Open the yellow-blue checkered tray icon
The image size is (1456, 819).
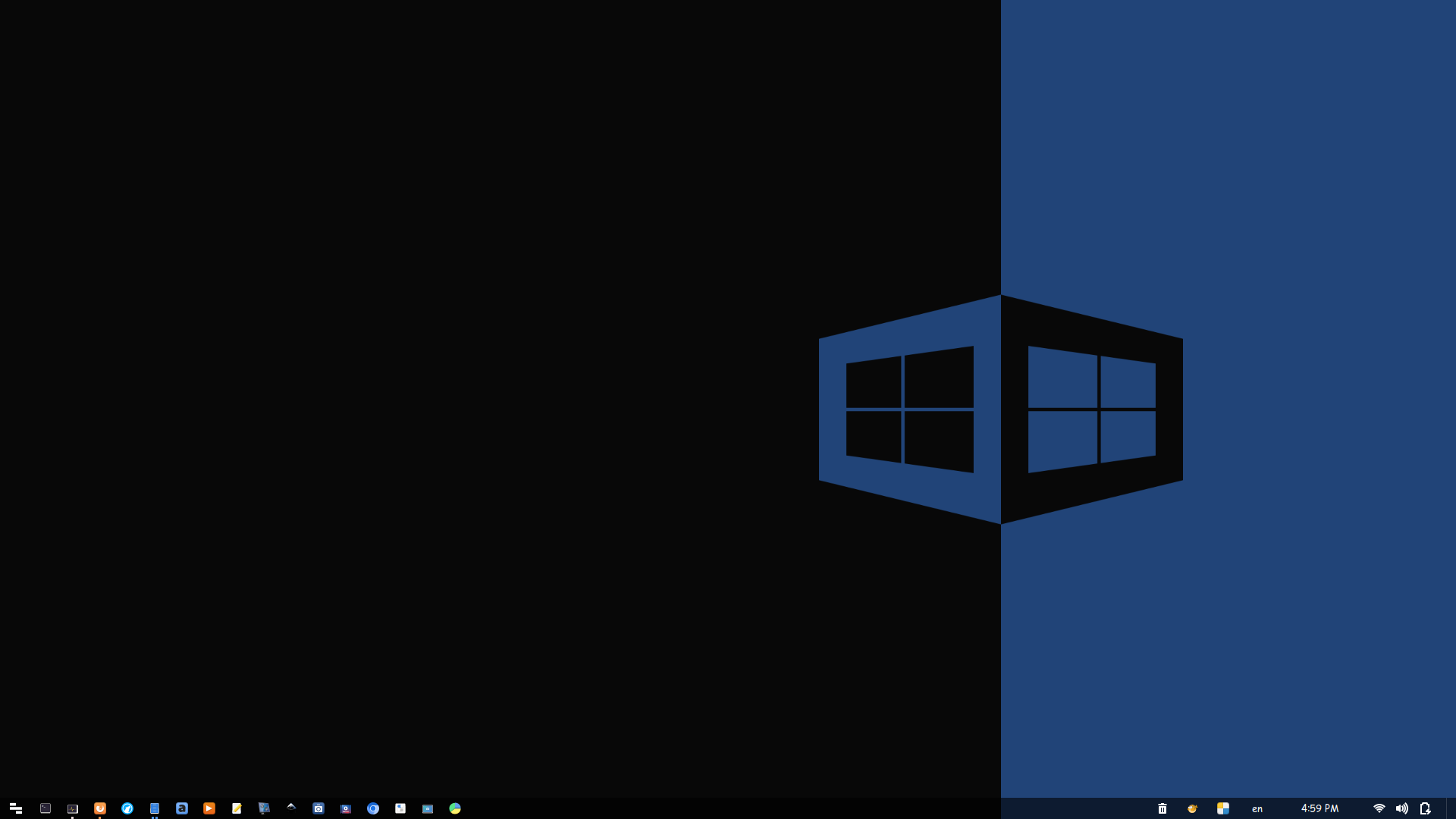coord(1223,808)
